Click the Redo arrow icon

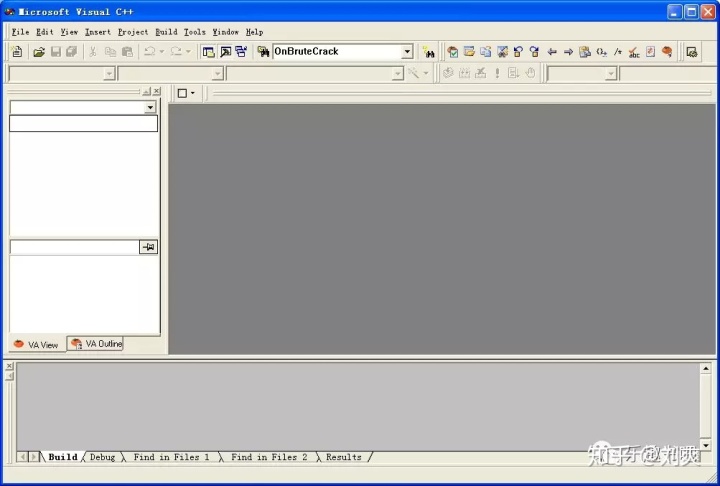(176, 51)
